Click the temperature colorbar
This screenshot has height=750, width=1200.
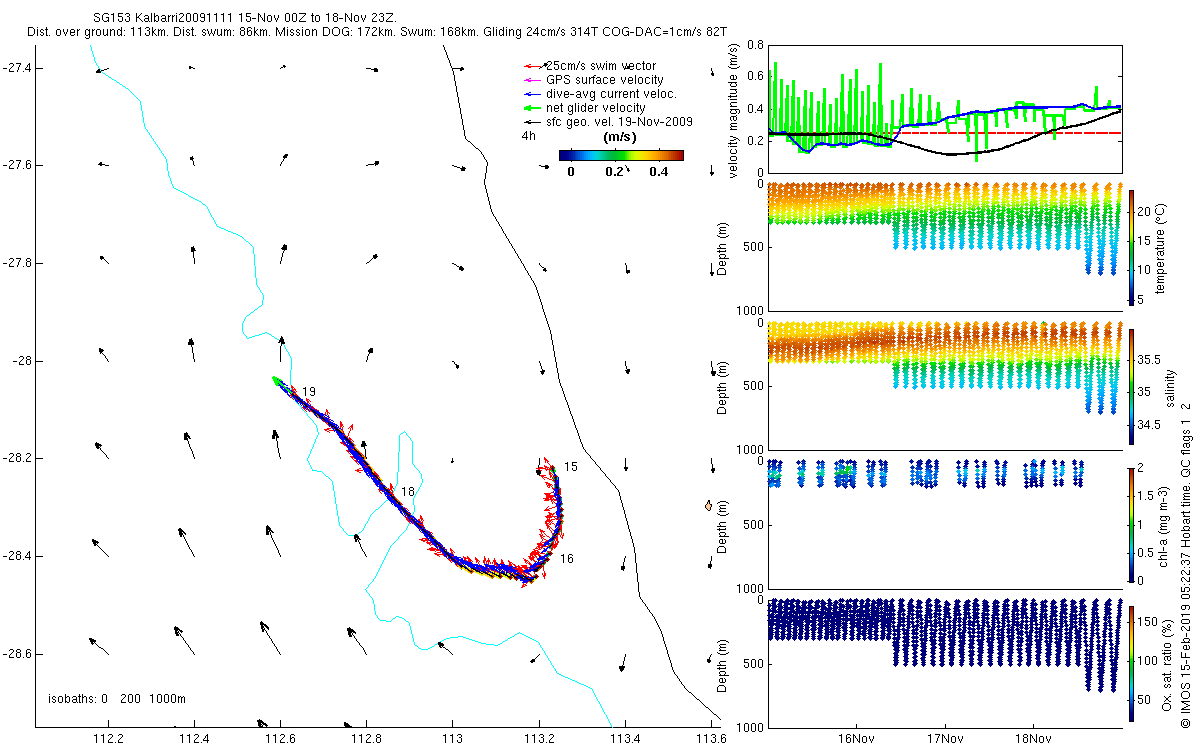[x=1133, y=246]
